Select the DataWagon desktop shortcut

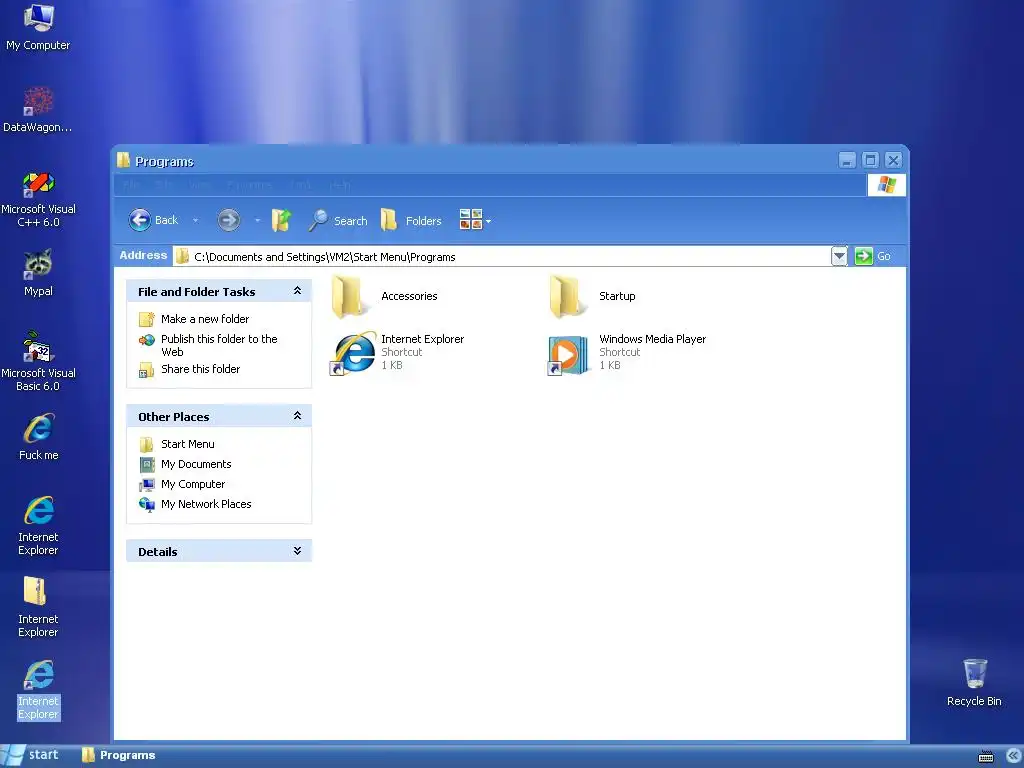(38, 110)
